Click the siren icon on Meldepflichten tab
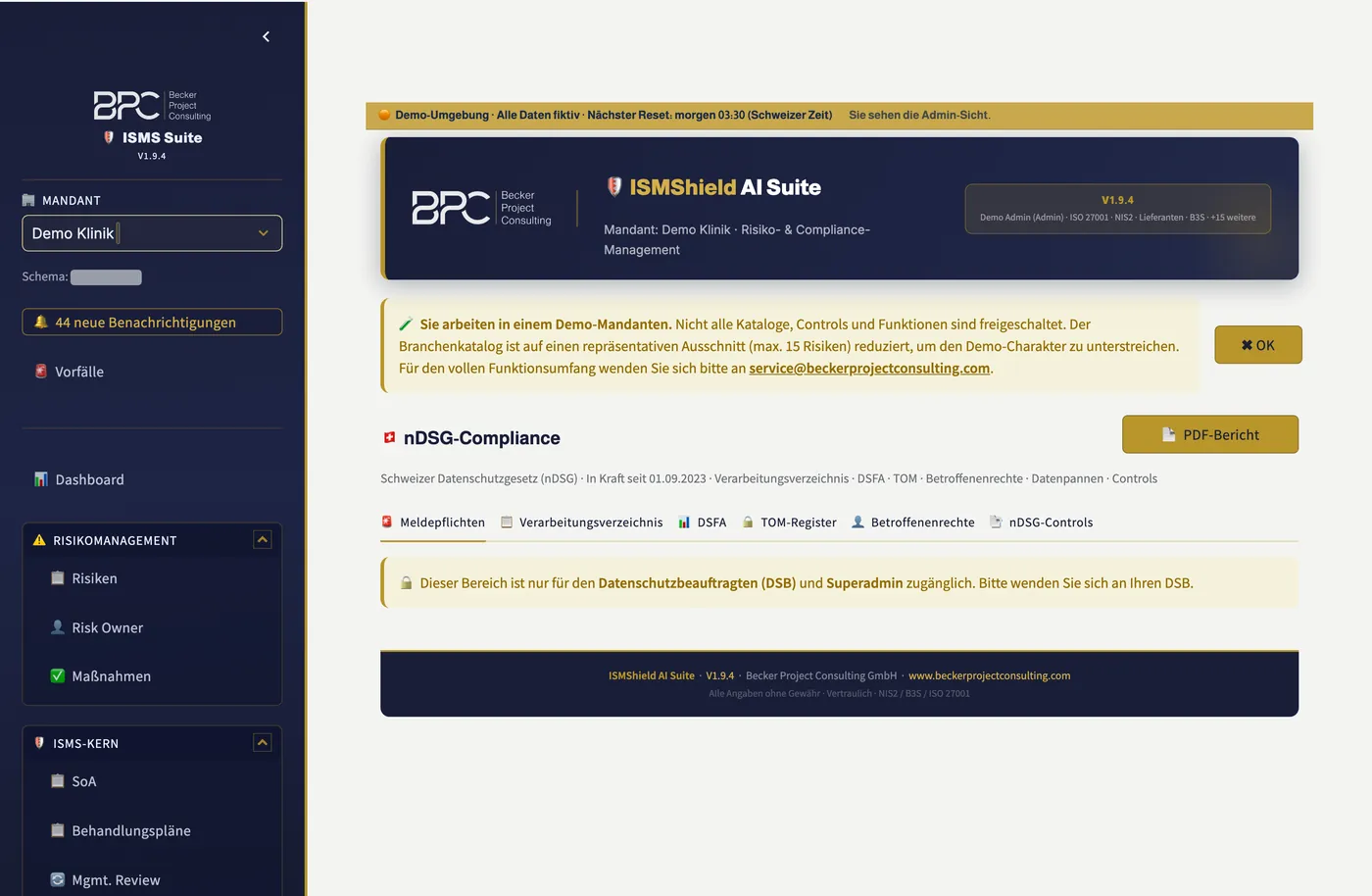The width and height of the screenshot is (1372, 896). click(387, 522)
